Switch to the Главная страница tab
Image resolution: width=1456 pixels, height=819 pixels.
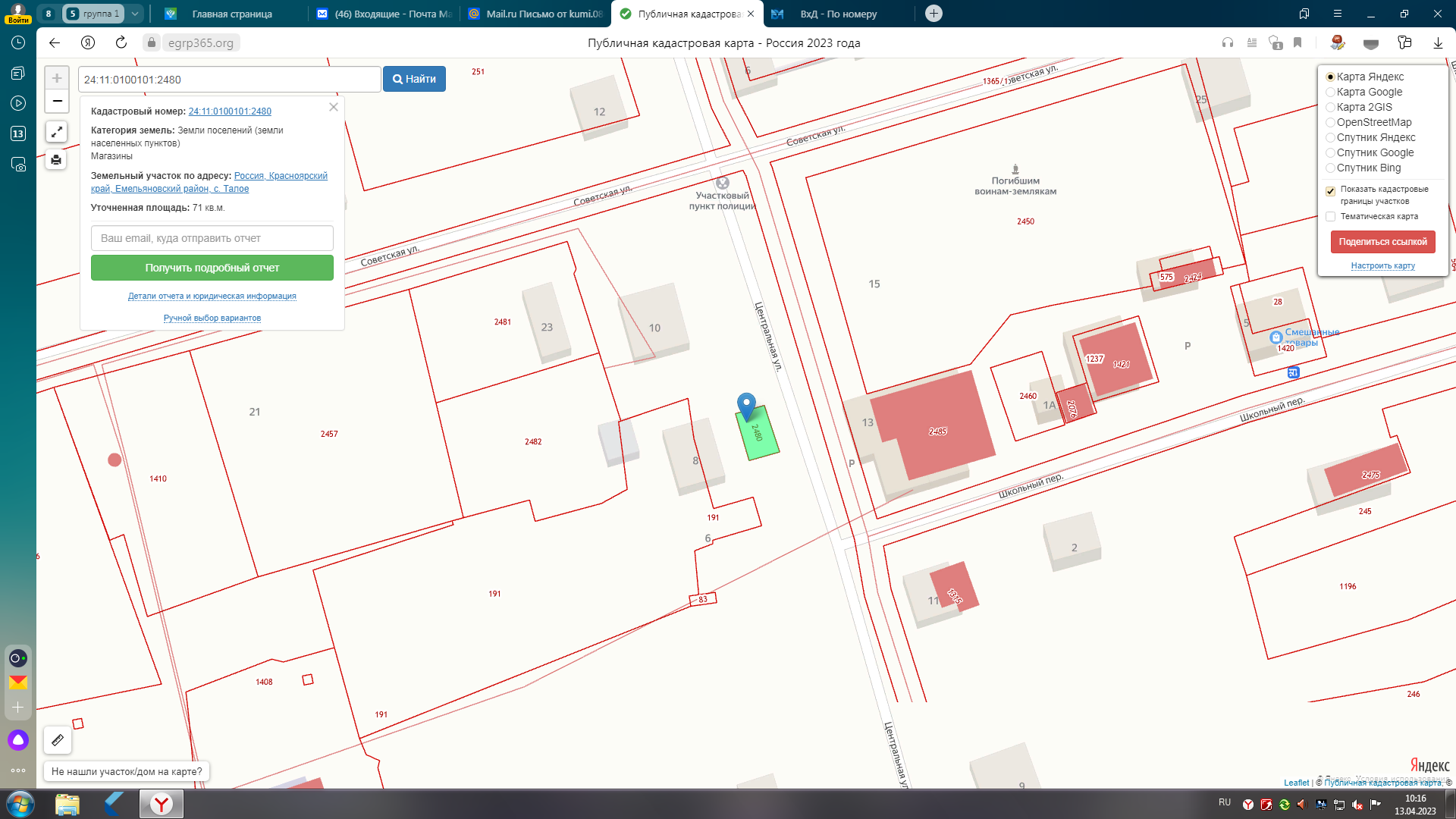tap(231, 14)
